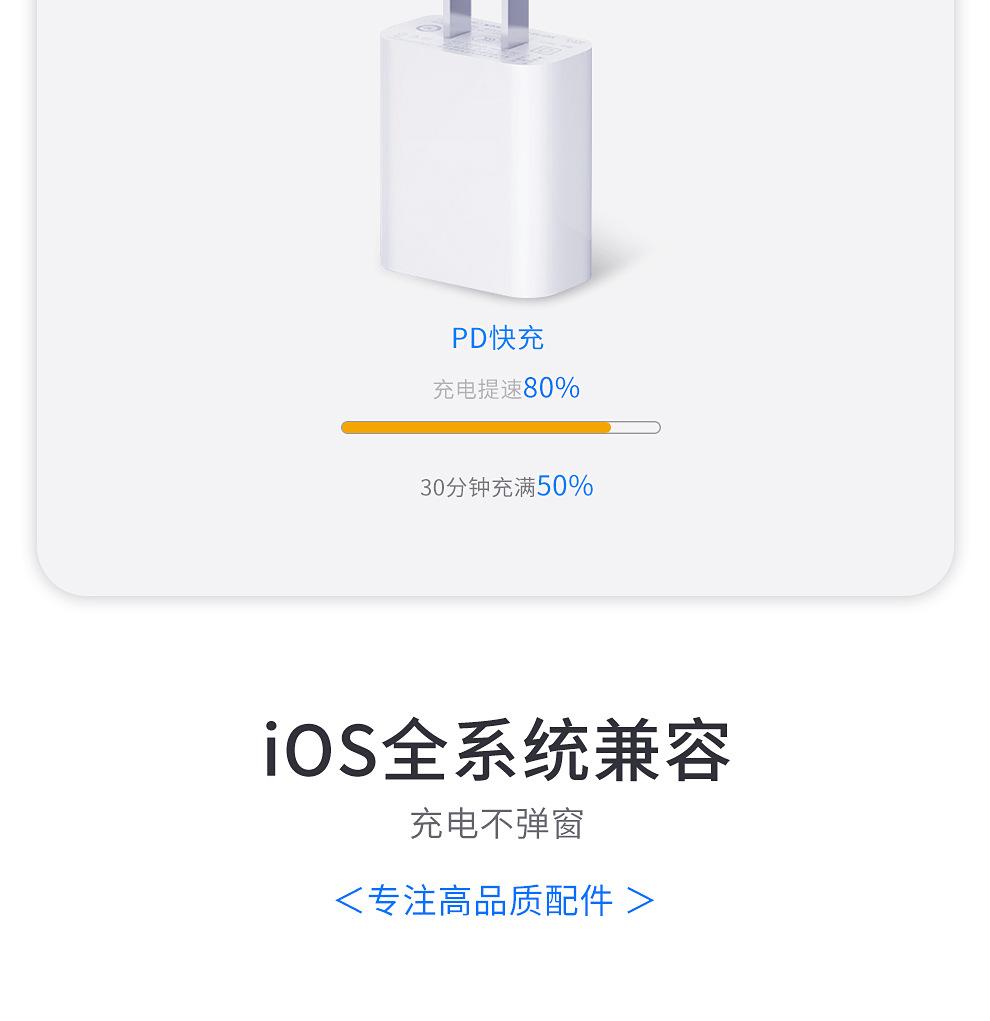The width and height of the screenshot is (990, 1021).
Task: Open the "专注高品质配件" link
Action: [490, 900]
